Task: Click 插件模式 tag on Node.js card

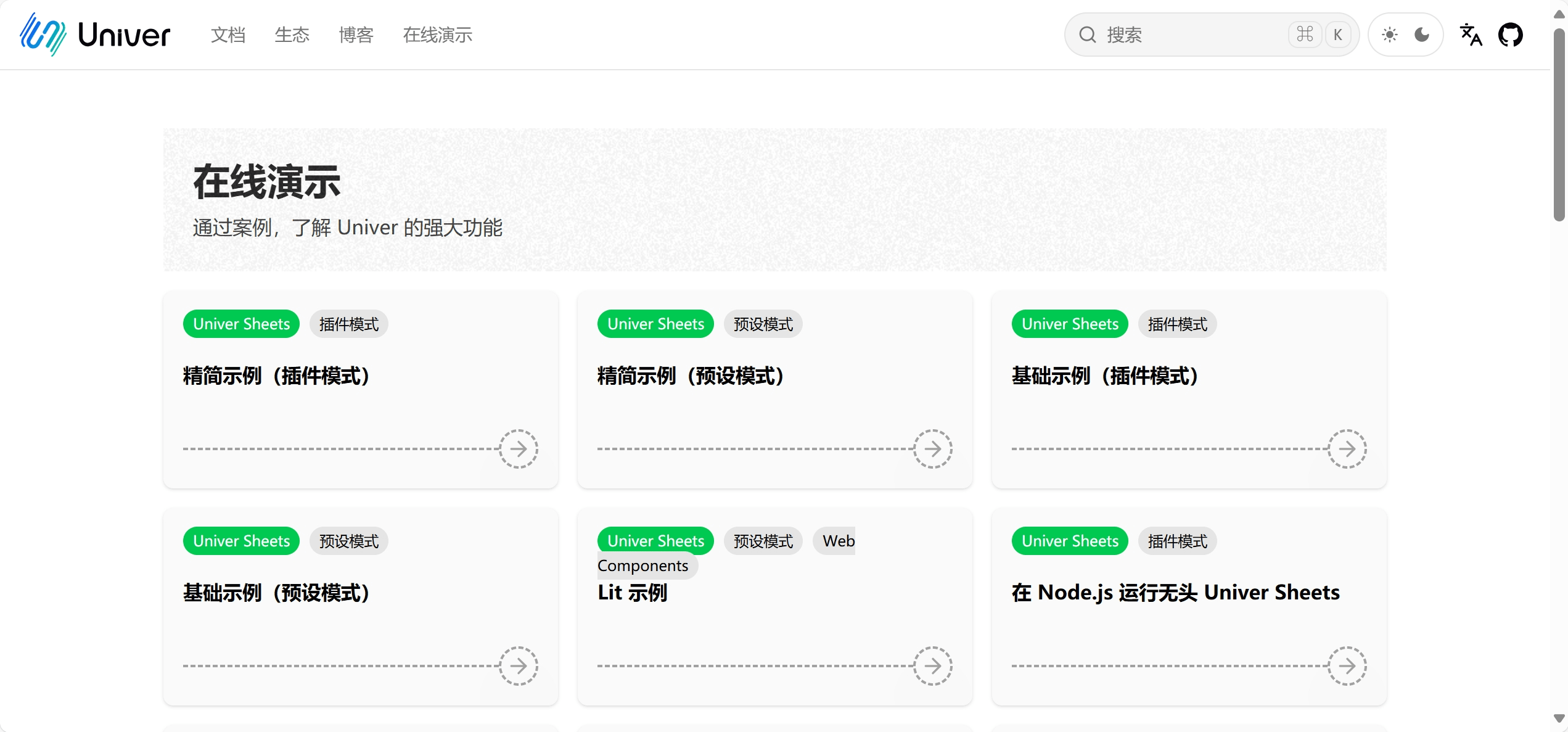Action: (1178, 541)
